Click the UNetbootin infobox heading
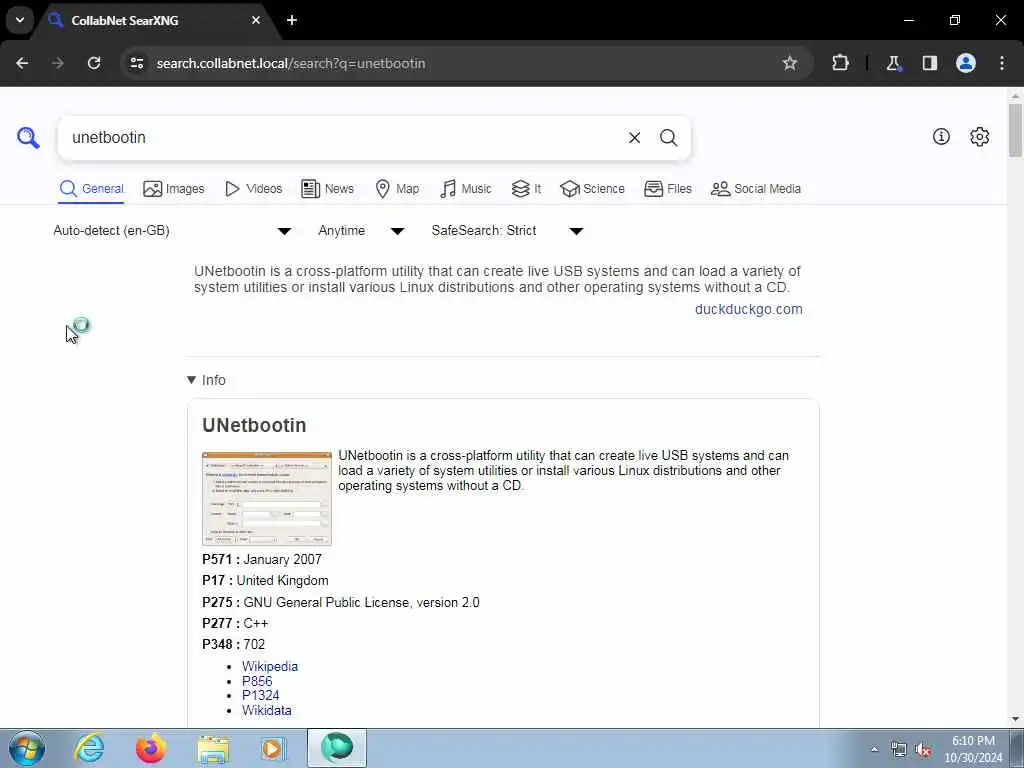Screen dimensions: 1024x768 click(x=254, y=425)
